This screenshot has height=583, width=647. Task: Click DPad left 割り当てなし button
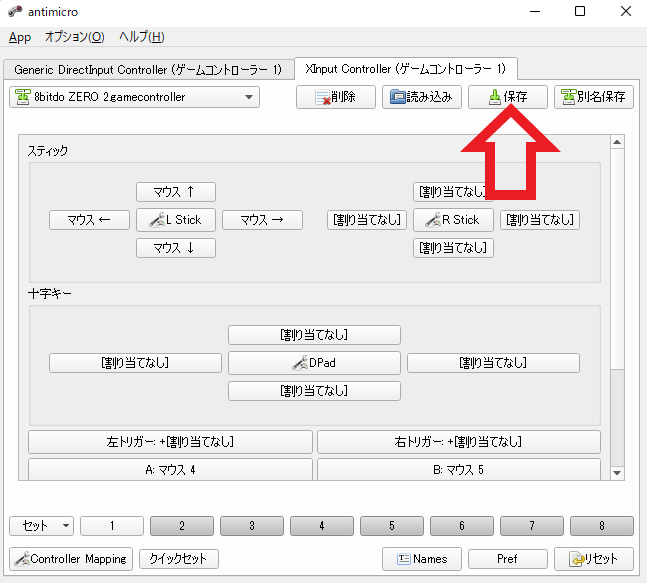pyautogui.click(x=135, y=363)
